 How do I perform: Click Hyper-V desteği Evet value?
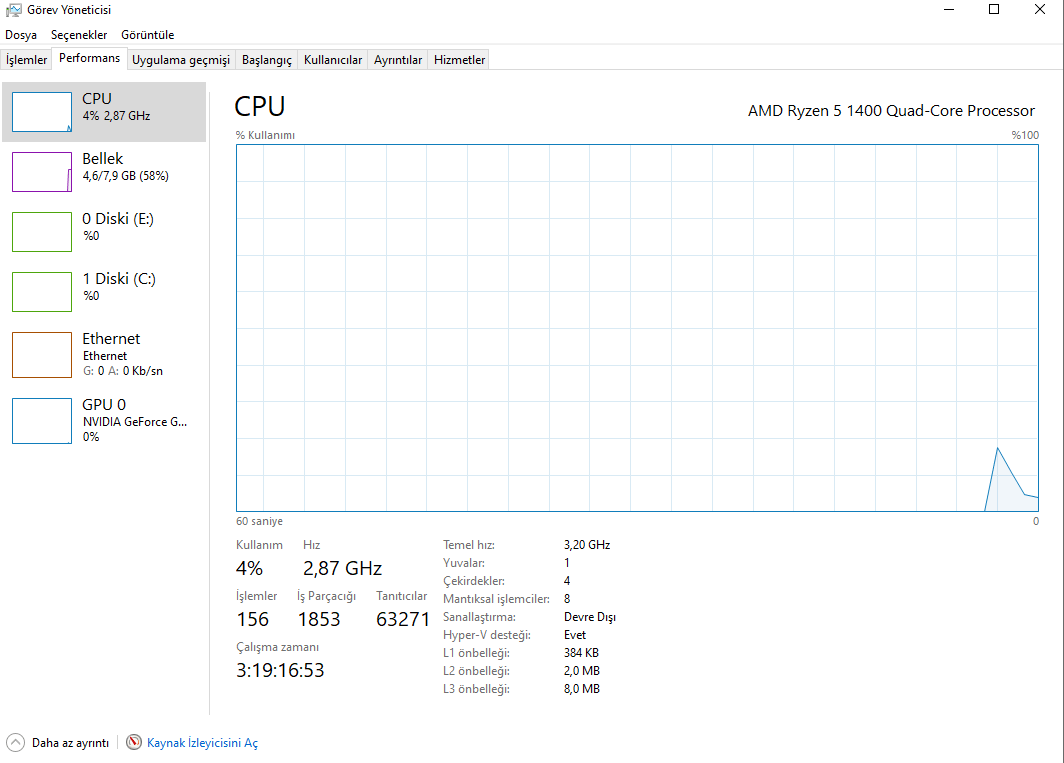(x=575, y=635)
